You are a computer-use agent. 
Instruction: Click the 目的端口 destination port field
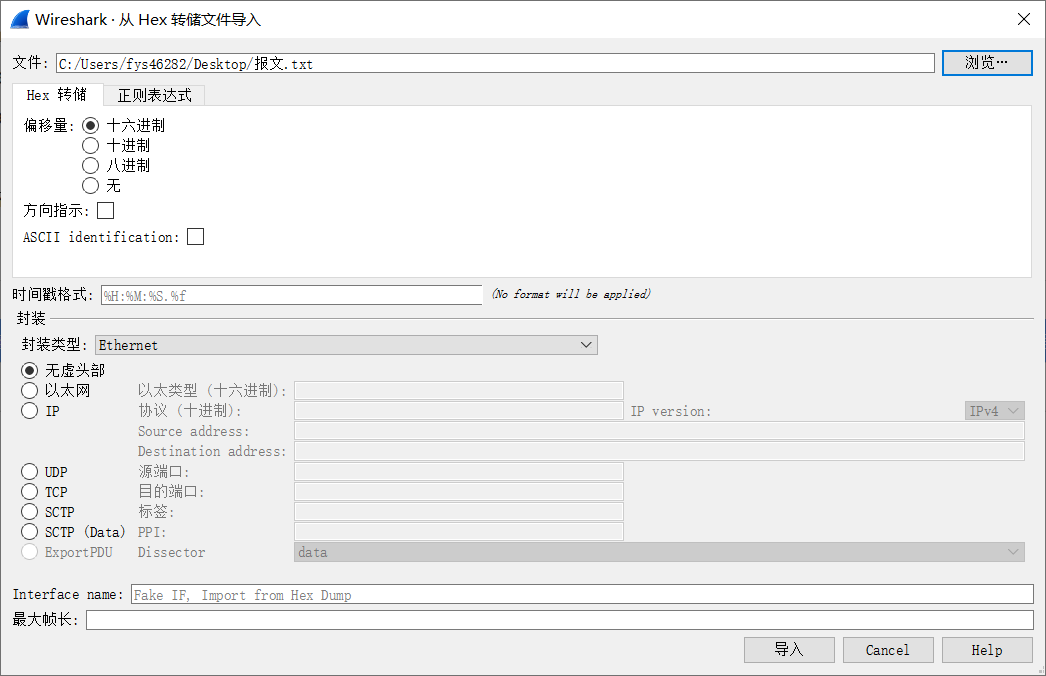tap(459, 492)
